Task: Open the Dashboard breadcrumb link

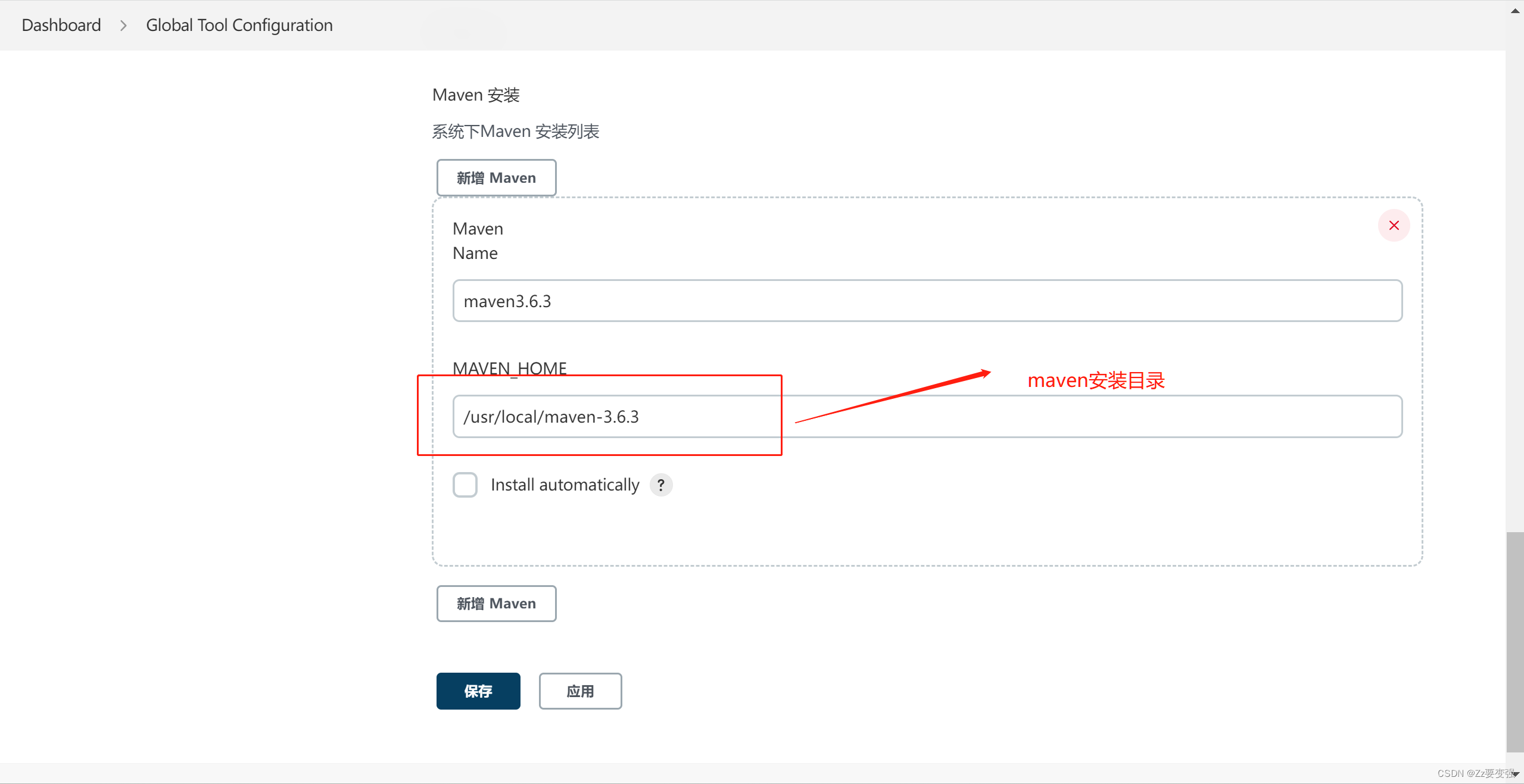Action: tap(61, 25)
